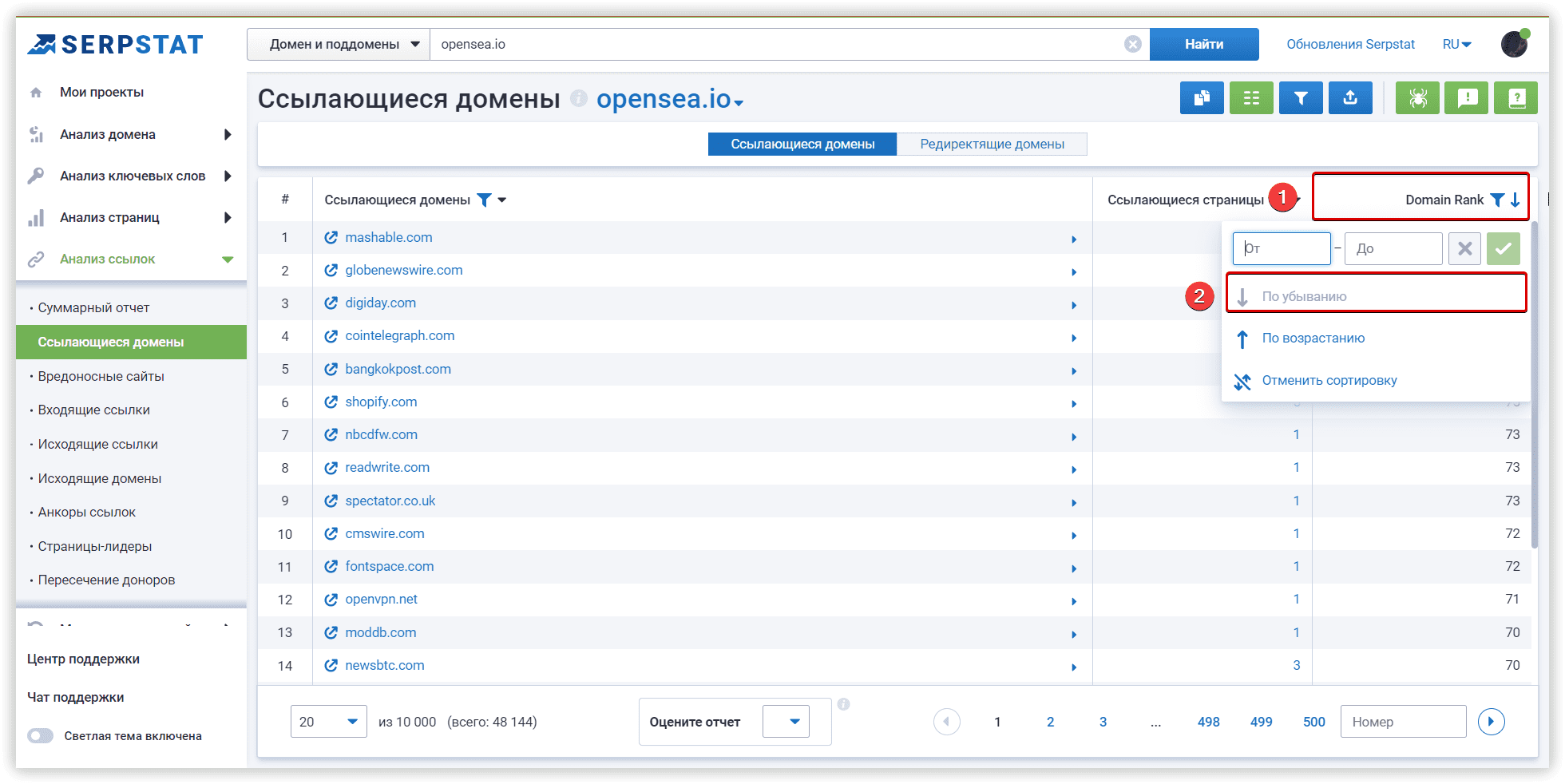Open Центр поддержки link

(x=83, y=659)
